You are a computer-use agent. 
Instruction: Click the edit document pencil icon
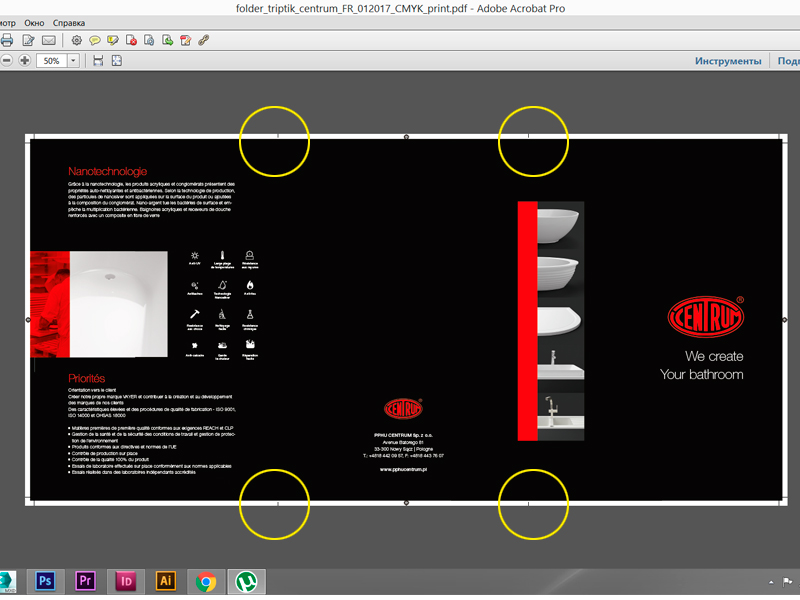29,40
